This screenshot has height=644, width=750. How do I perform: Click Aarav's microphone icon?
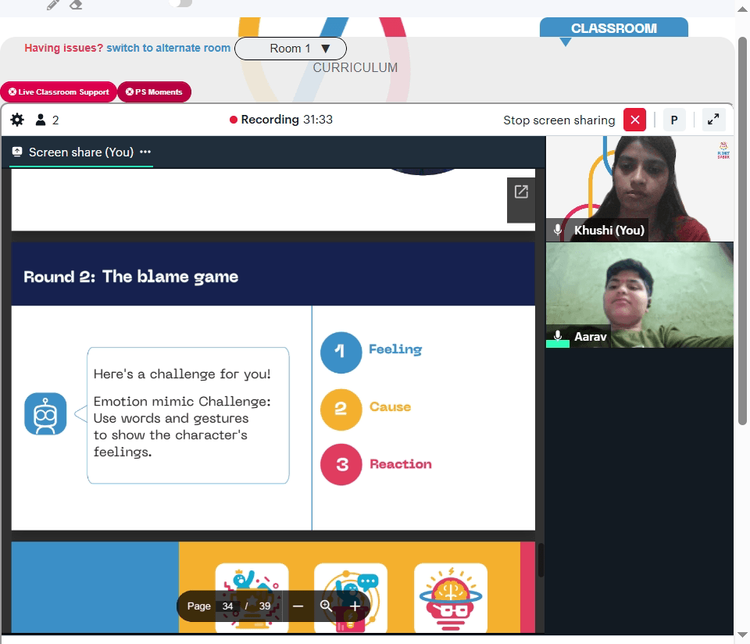[557, 336]
